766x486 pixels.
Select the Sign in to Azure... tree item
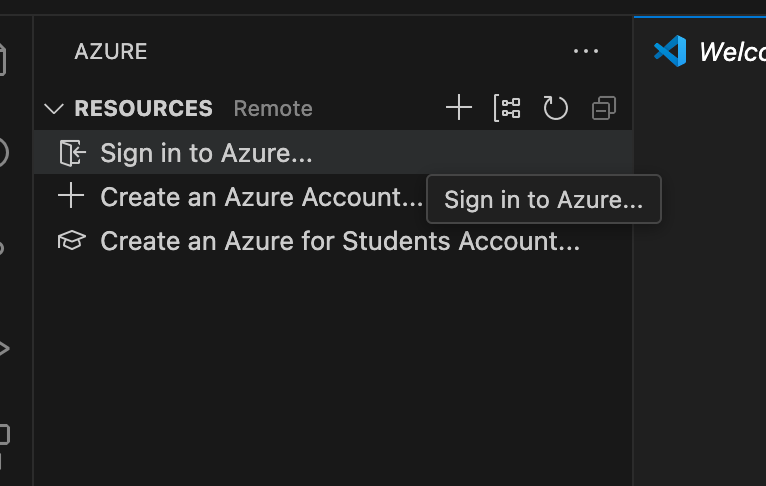(x=206, y=153)
